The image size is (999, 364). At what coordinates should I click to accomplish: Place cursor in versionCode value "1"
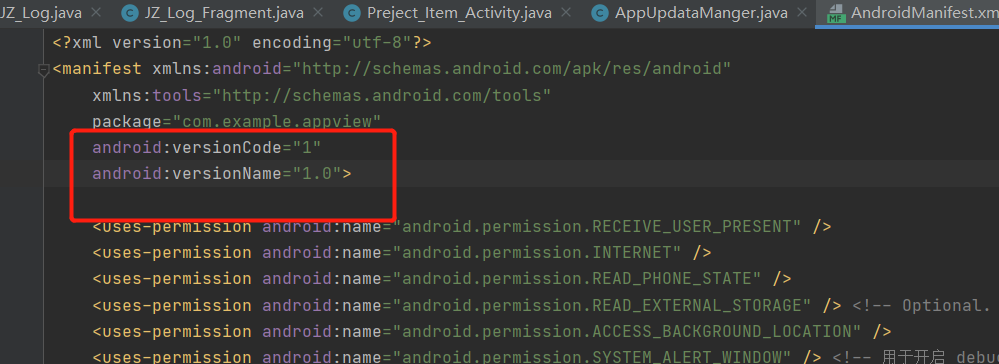[x=306, y=148]
